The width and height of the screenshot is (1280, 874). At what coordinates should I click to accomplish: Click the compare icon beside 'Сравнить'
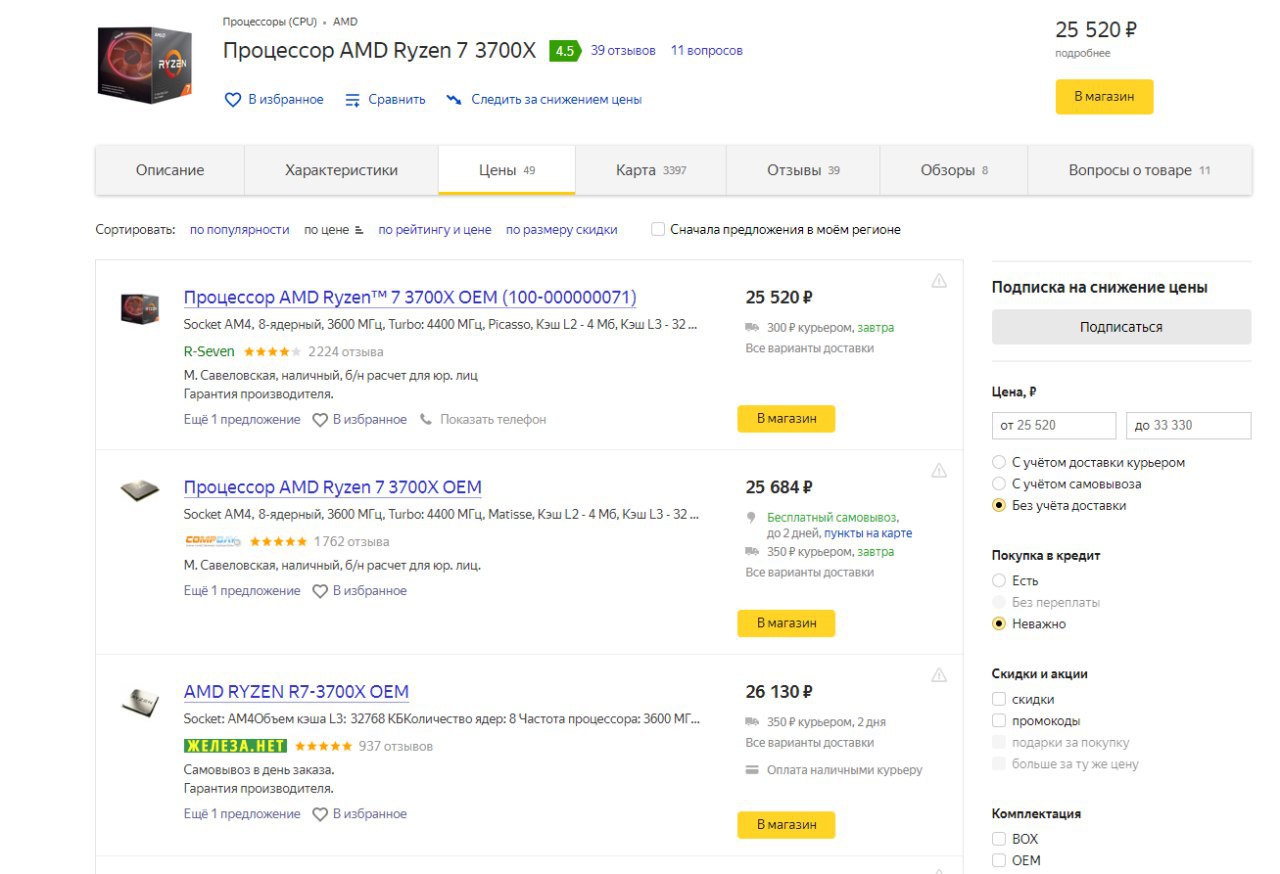click(x=352, y=100)
